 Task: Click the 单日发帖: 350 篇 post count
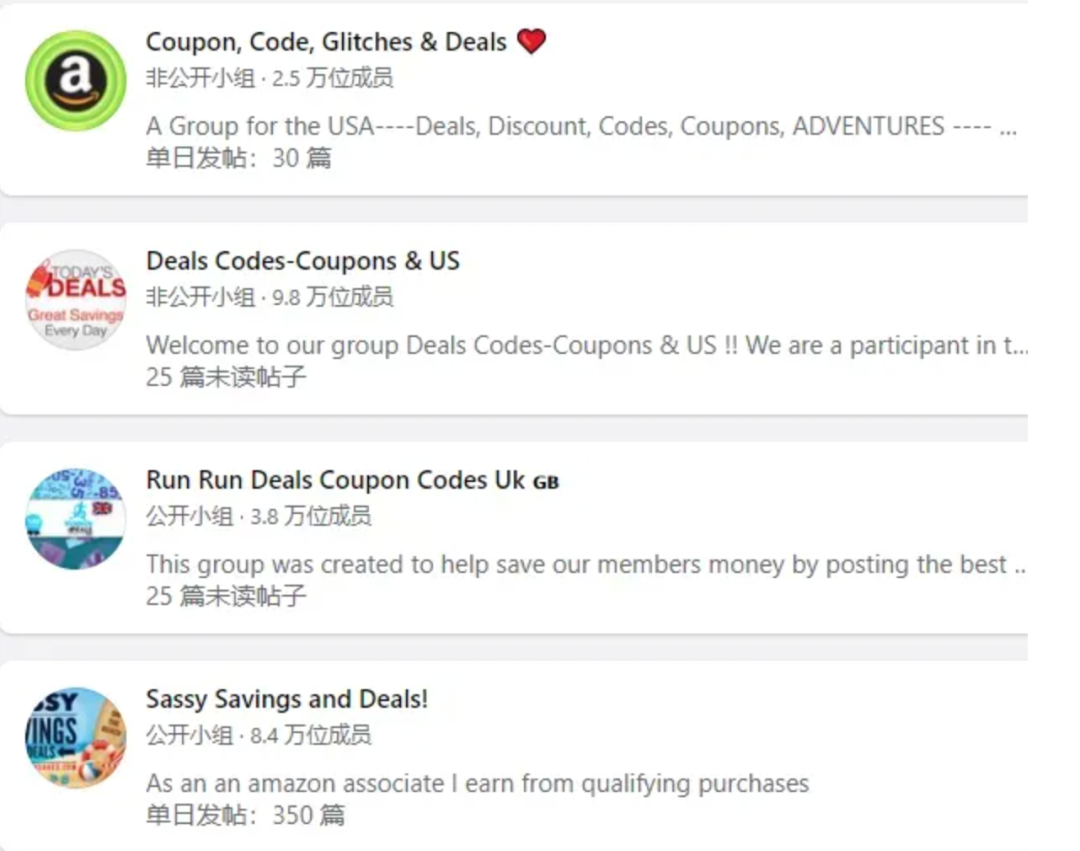click(245, 815)
